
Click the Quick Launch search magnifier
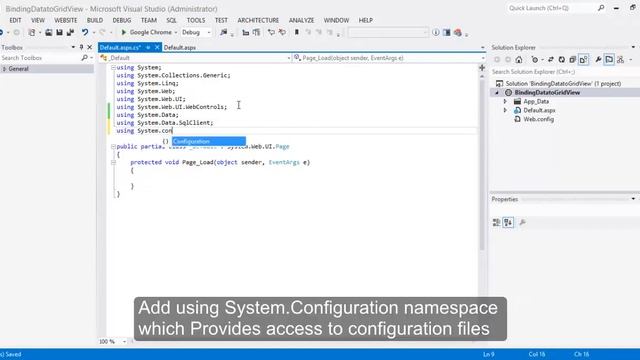[x=601, y=8]
